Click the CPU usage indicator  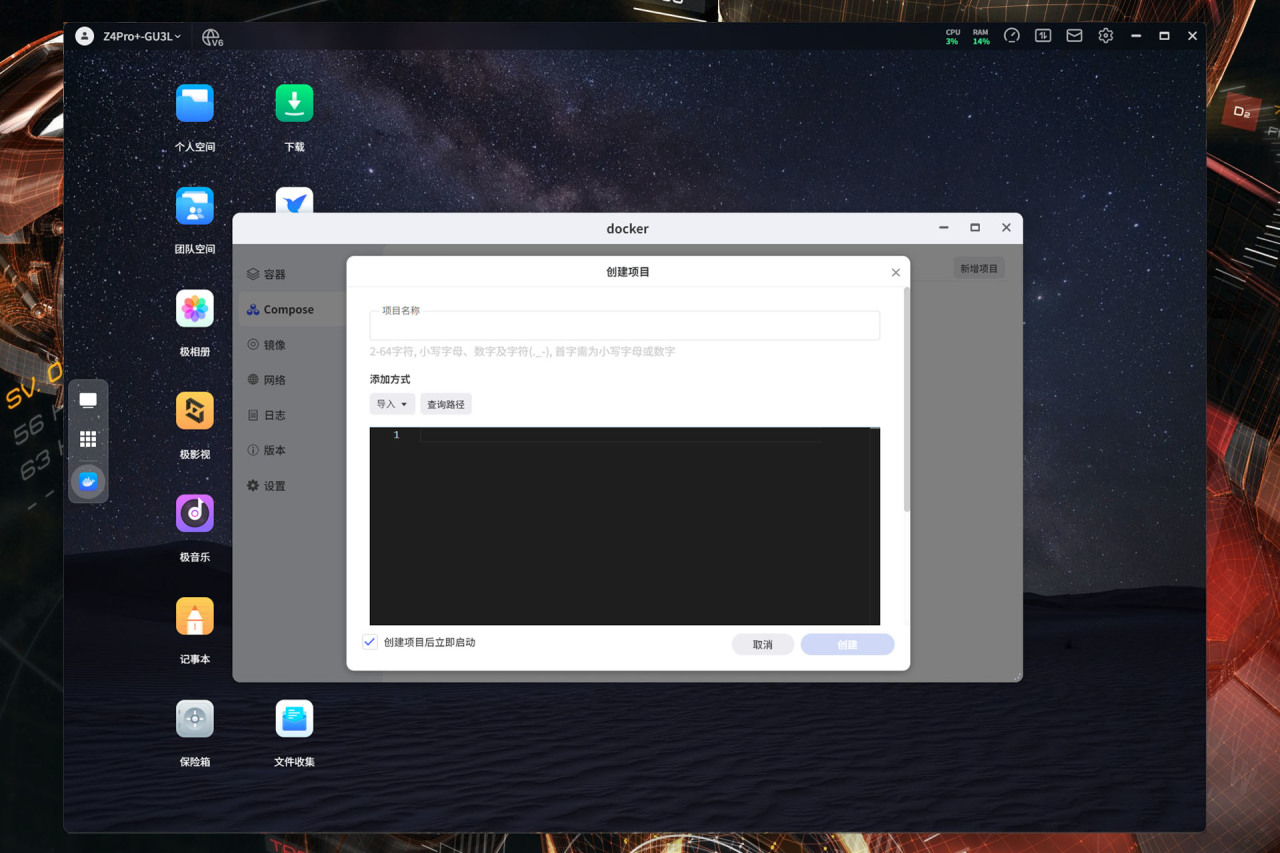952,36
